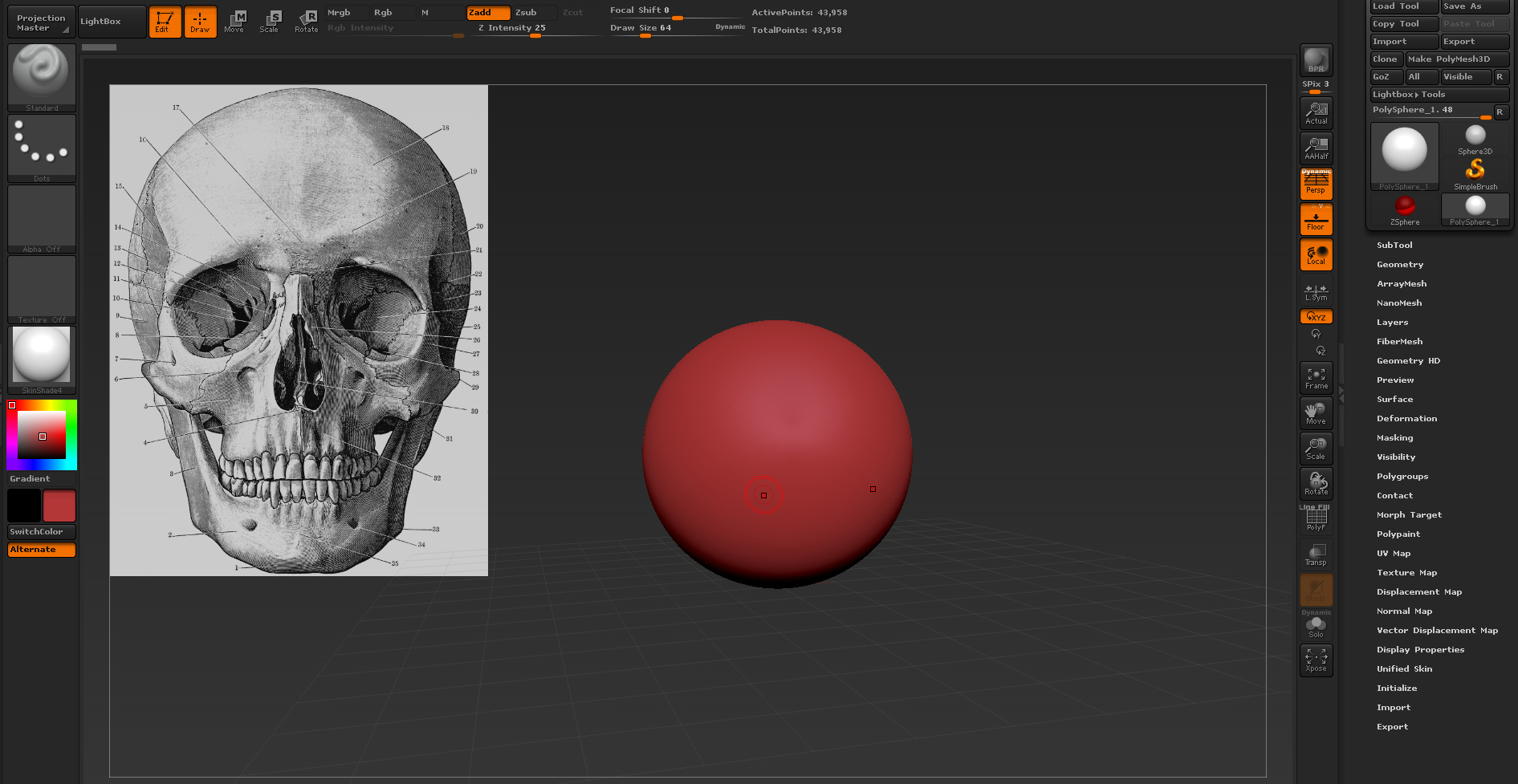Viewport: 1518px width, 784px height.
Task: Select the ZSphere tool icon
Action: (x=1405, y=210)
